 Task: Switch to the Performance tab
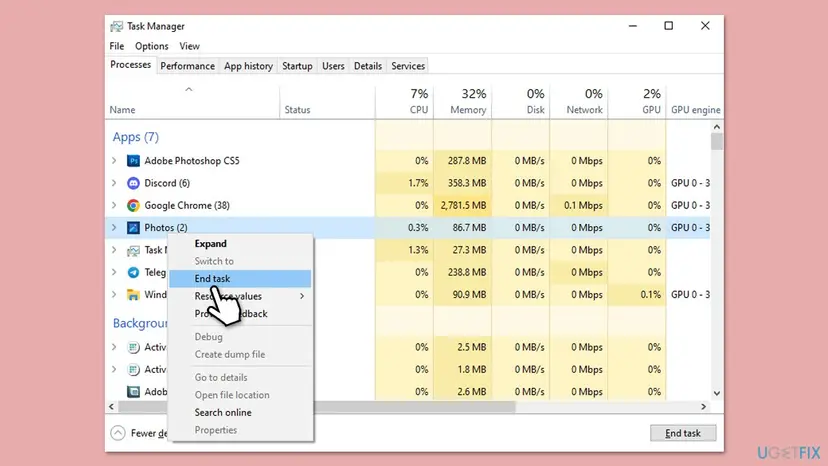tap(187, 66)
